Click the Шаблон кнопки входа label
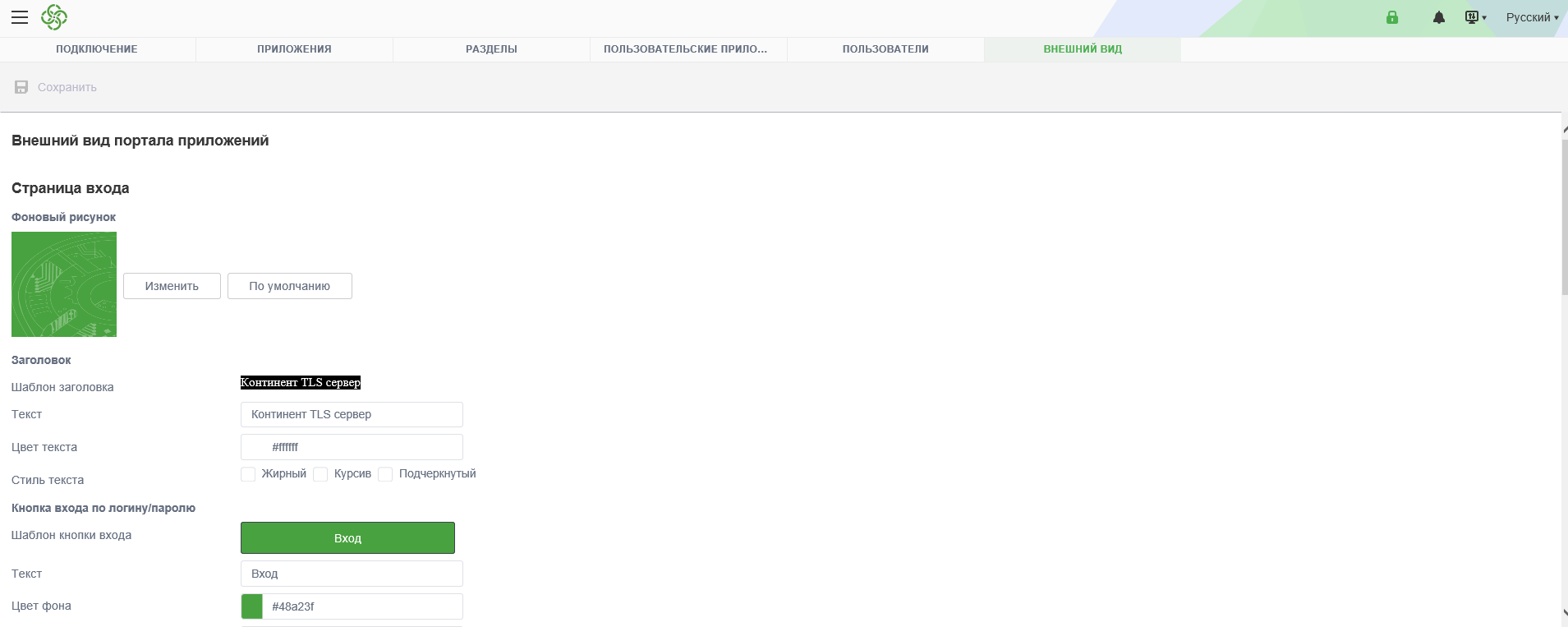Viewport: 1568px width, 627px height. coord(71,535)
